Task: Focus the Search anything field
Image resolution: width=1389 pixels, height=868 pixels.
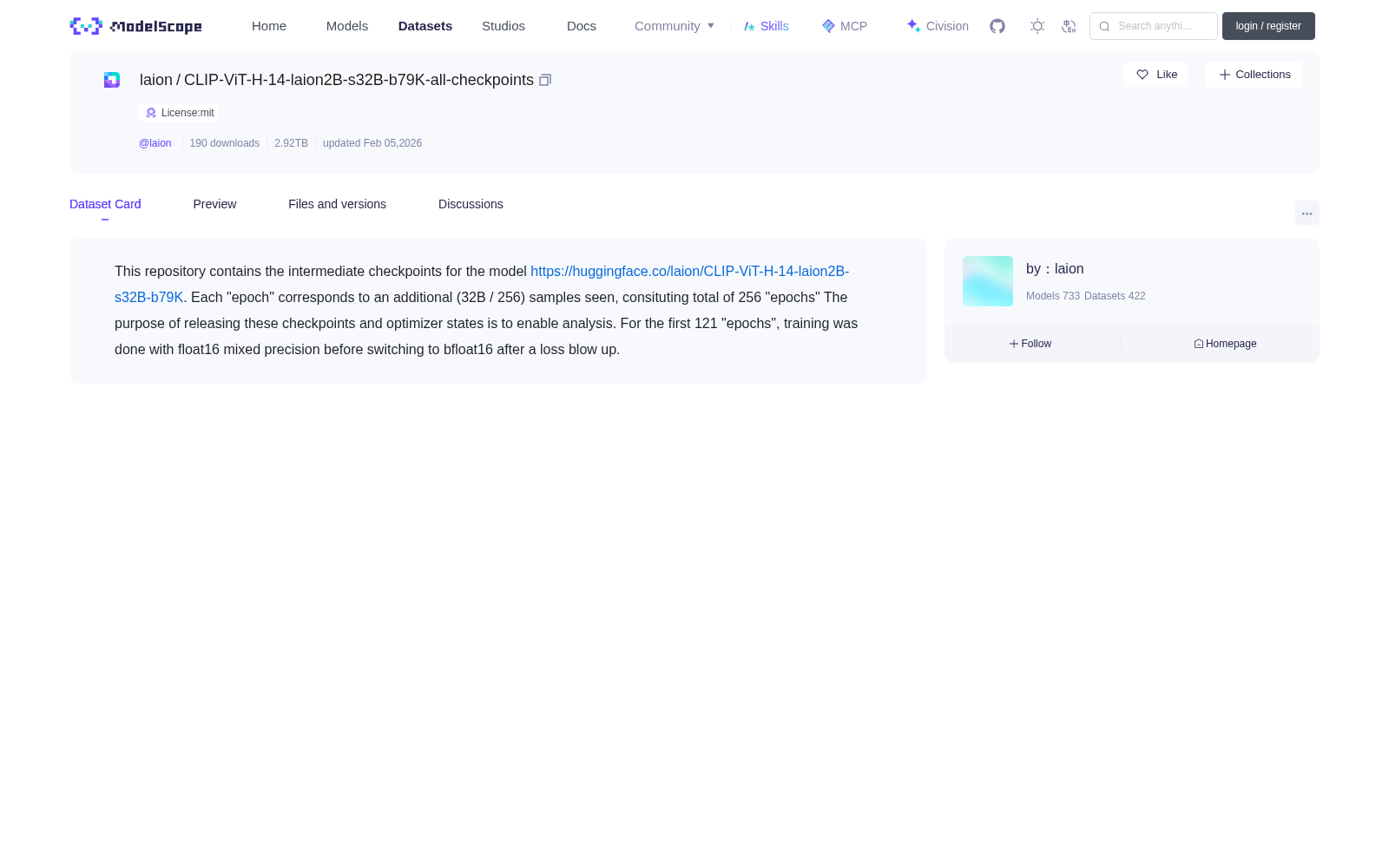Action: click(1154, 26)
